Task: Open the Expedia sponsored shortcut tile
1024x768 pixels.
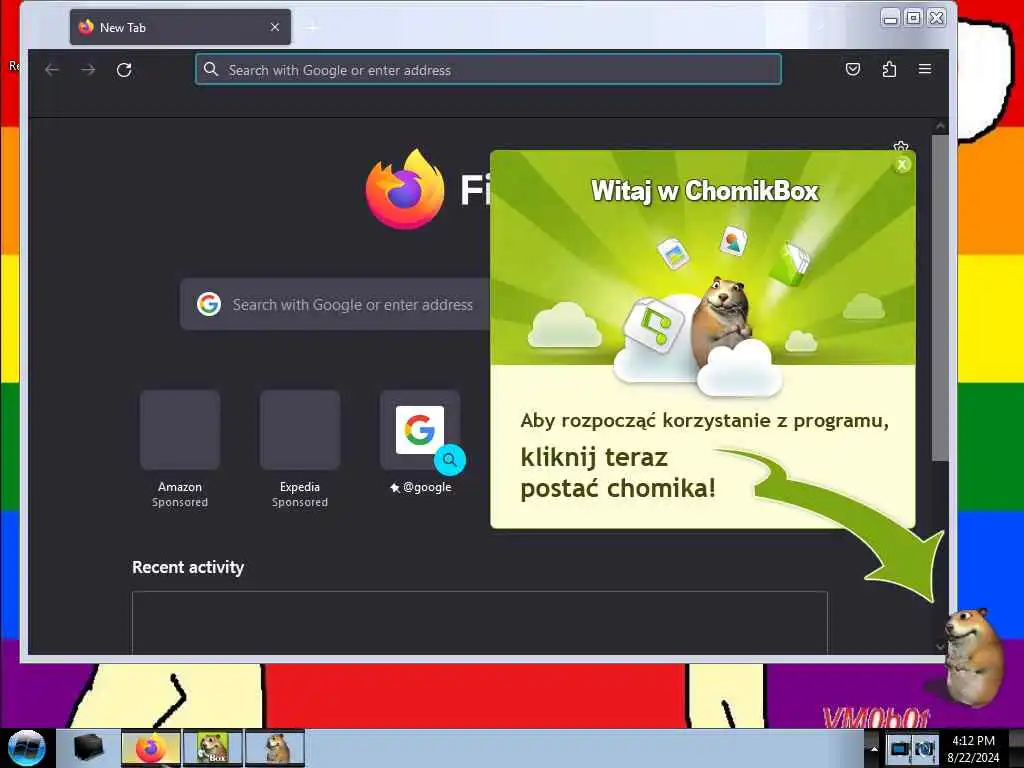Action: pyautogui.click(x=300, y=430)
